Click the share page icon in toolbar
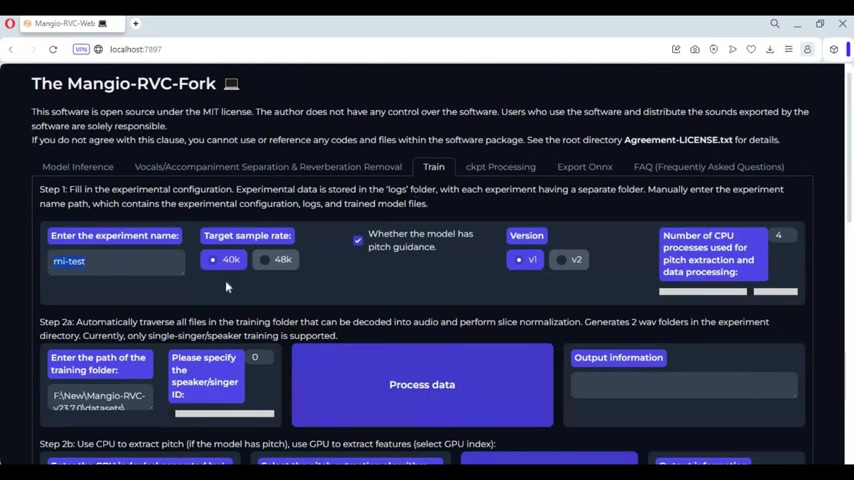 (x=676, y=49)
